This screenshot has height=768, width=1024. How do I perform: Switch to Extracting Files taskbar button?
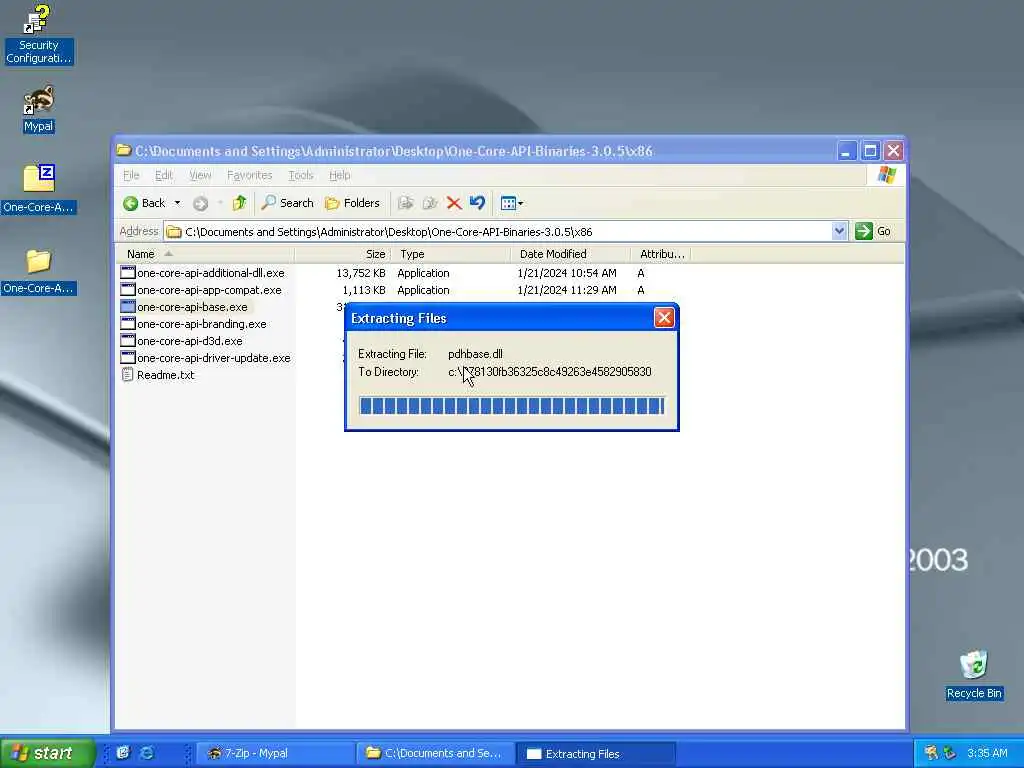click(595, 753)
